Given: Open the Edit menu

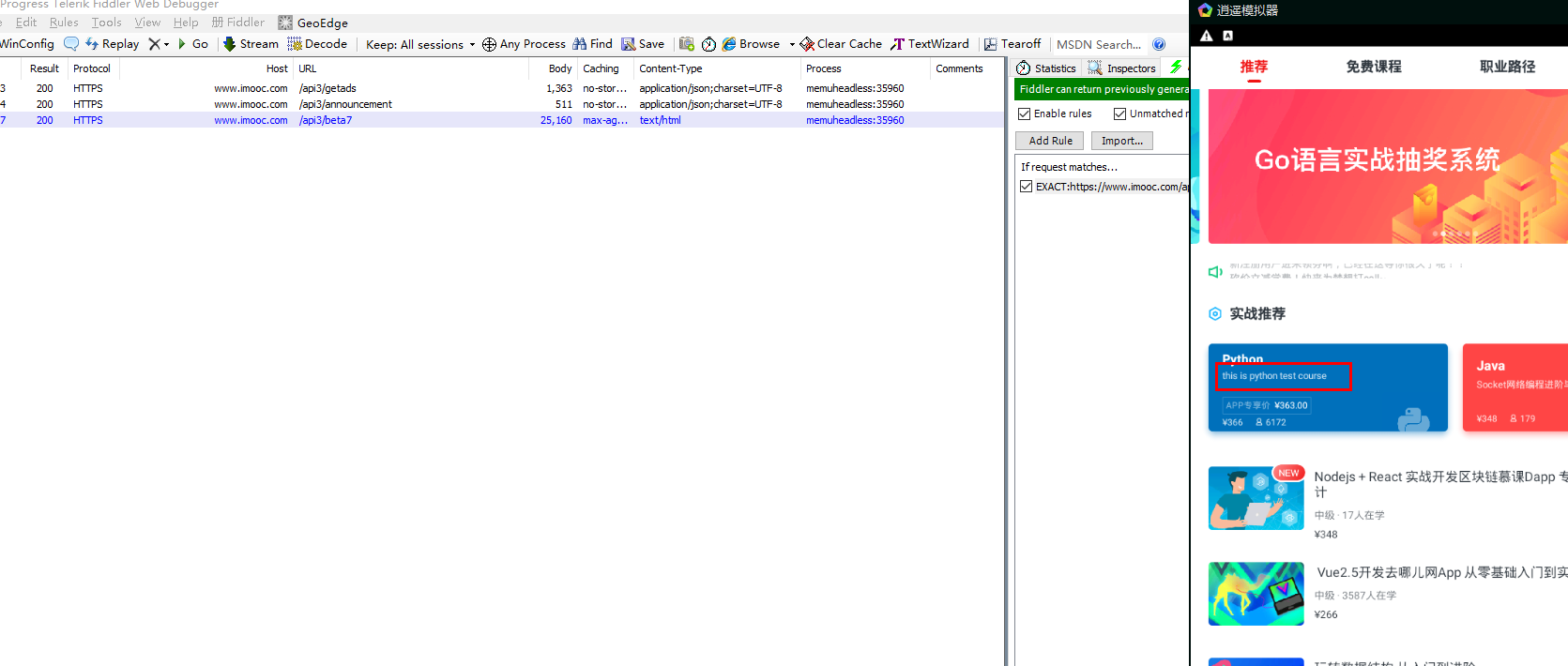Looking at the screenshot, I should [x=26, y=23].
